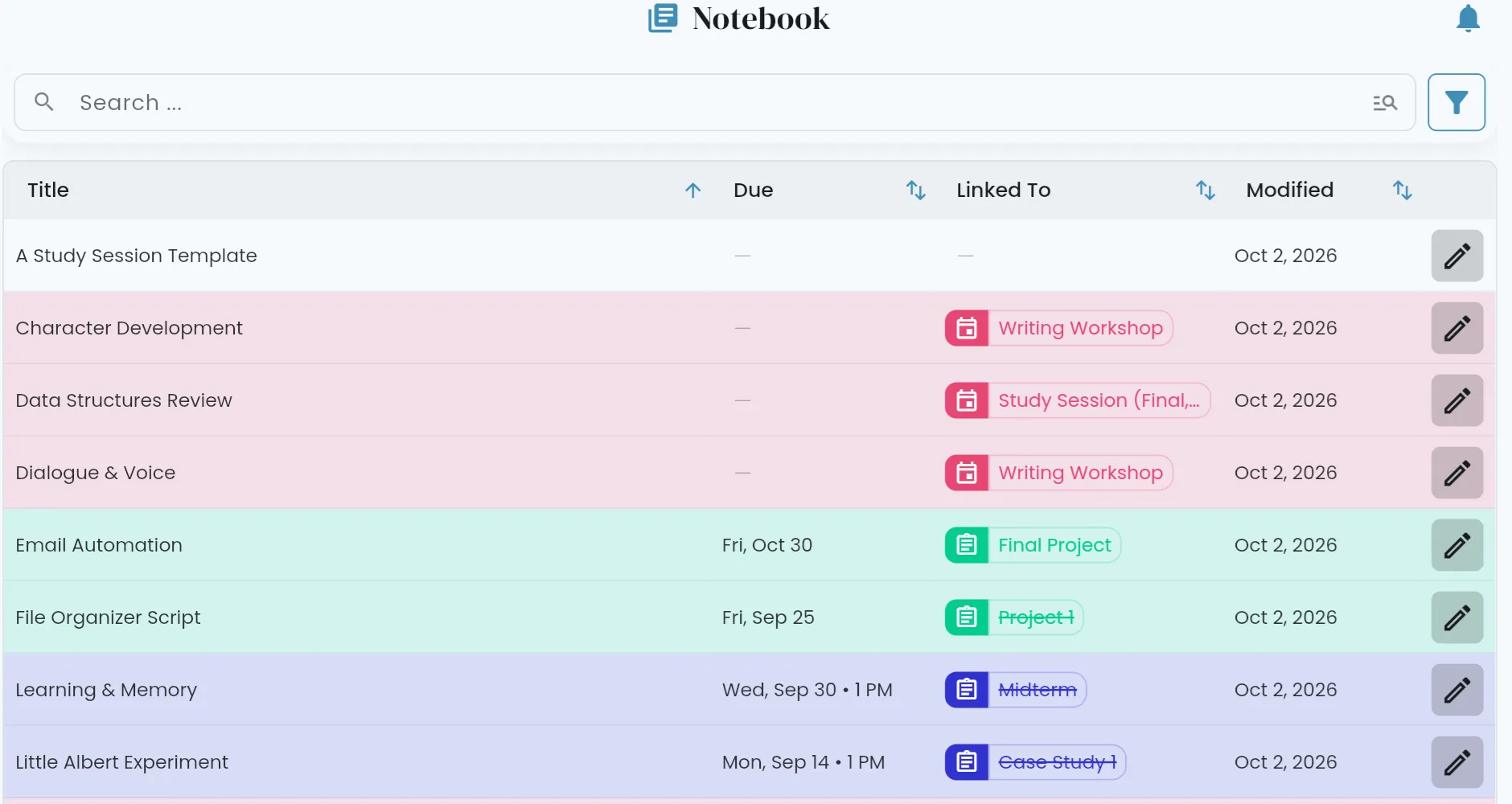This screenshot has width=1512, height=804.
Task: Click the Due column header label
Action: click(x=753, y=191)
